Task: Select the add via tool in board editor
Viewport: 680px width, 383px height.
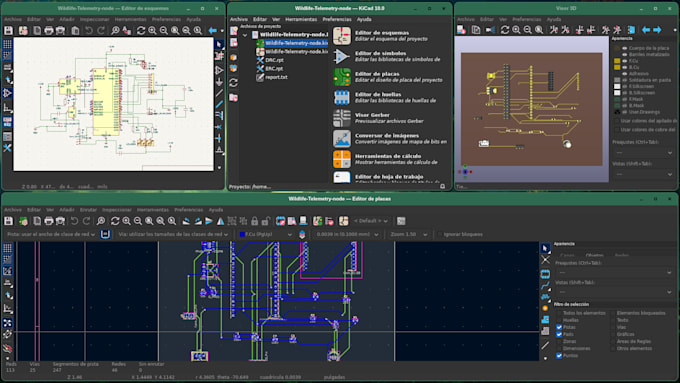Action: click(x=545, y=308)
